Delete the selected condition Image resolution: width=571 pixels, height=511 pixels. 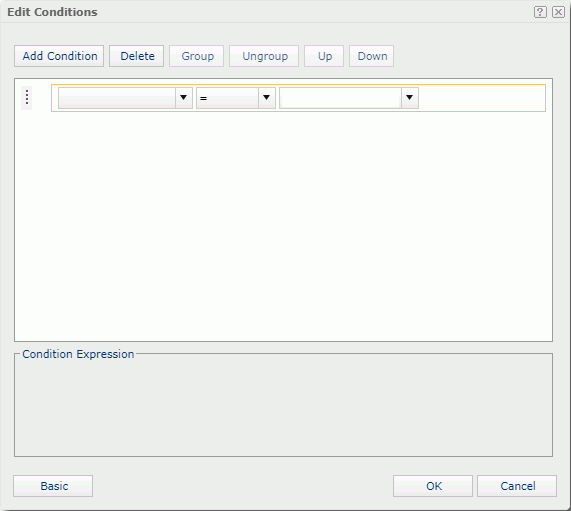[137, 56]
